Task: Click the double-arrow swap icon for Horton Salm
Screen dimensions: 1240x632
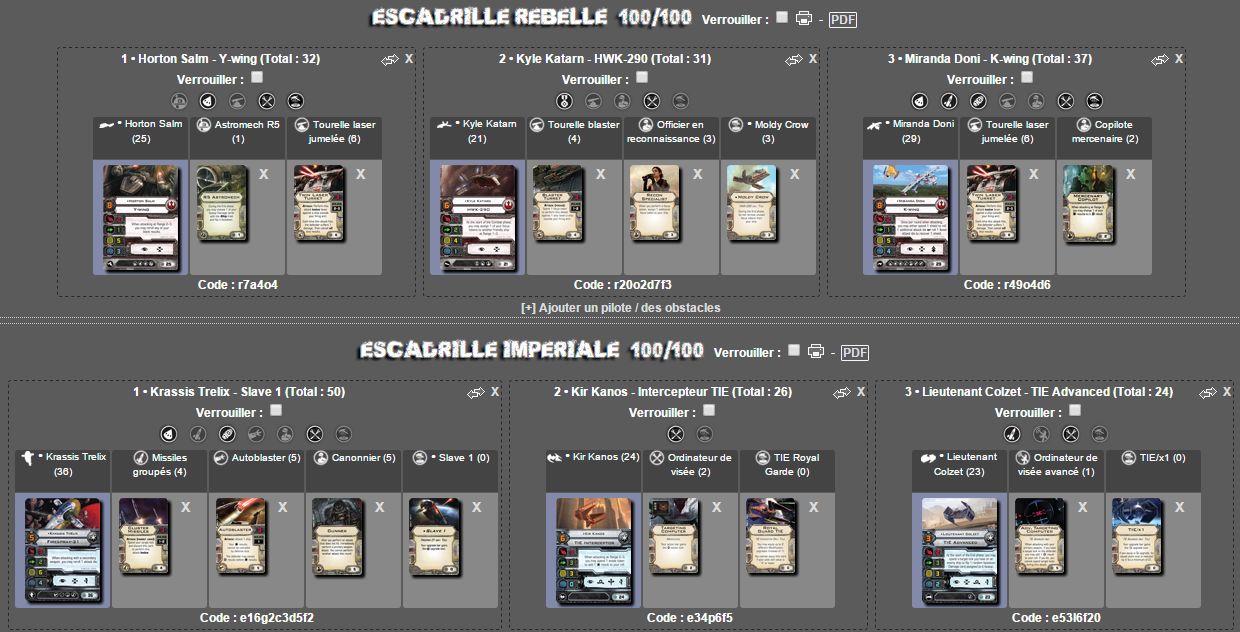Action: 390,60
